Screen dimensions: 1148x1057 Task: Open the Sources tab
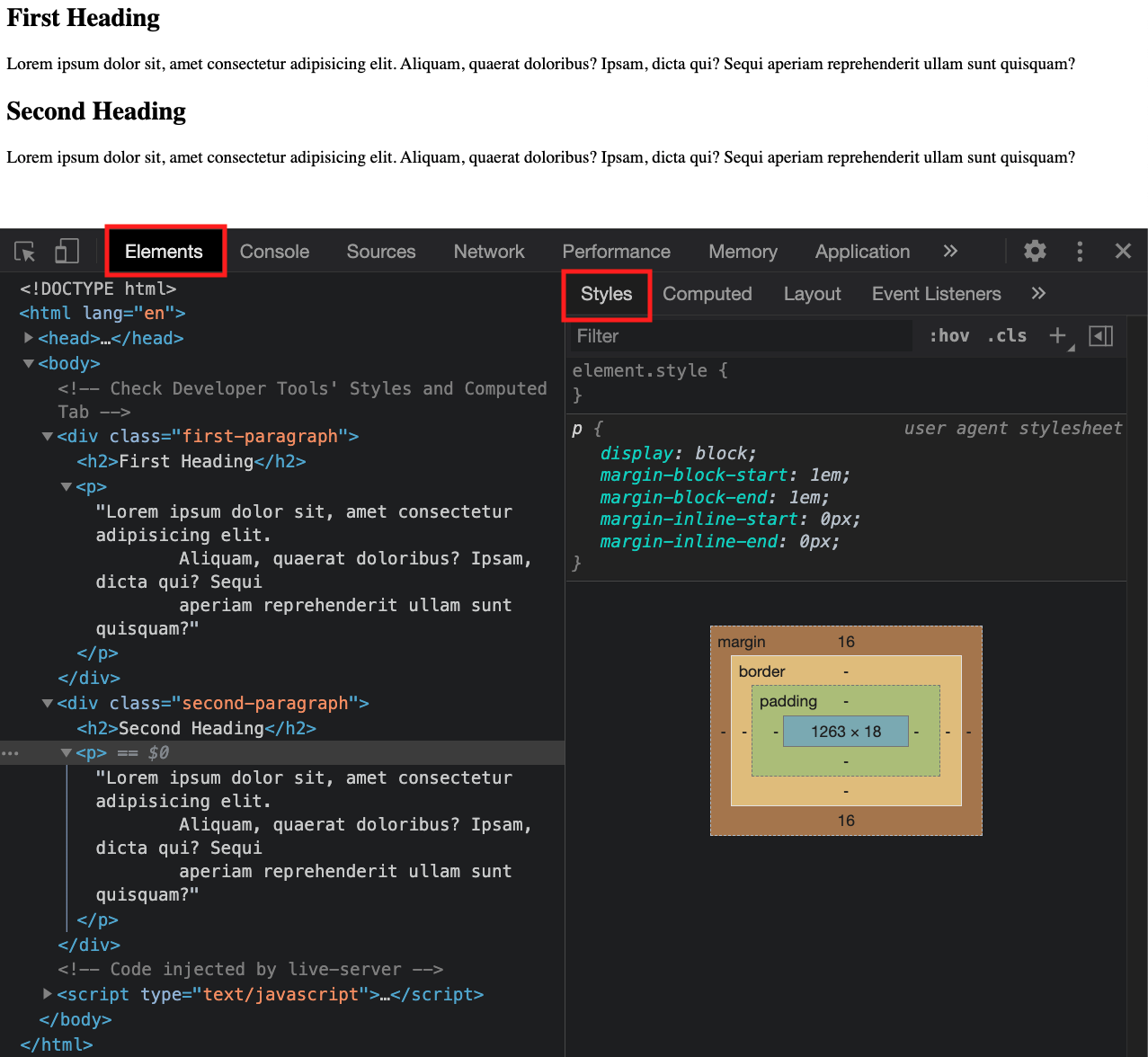point(381,252)
